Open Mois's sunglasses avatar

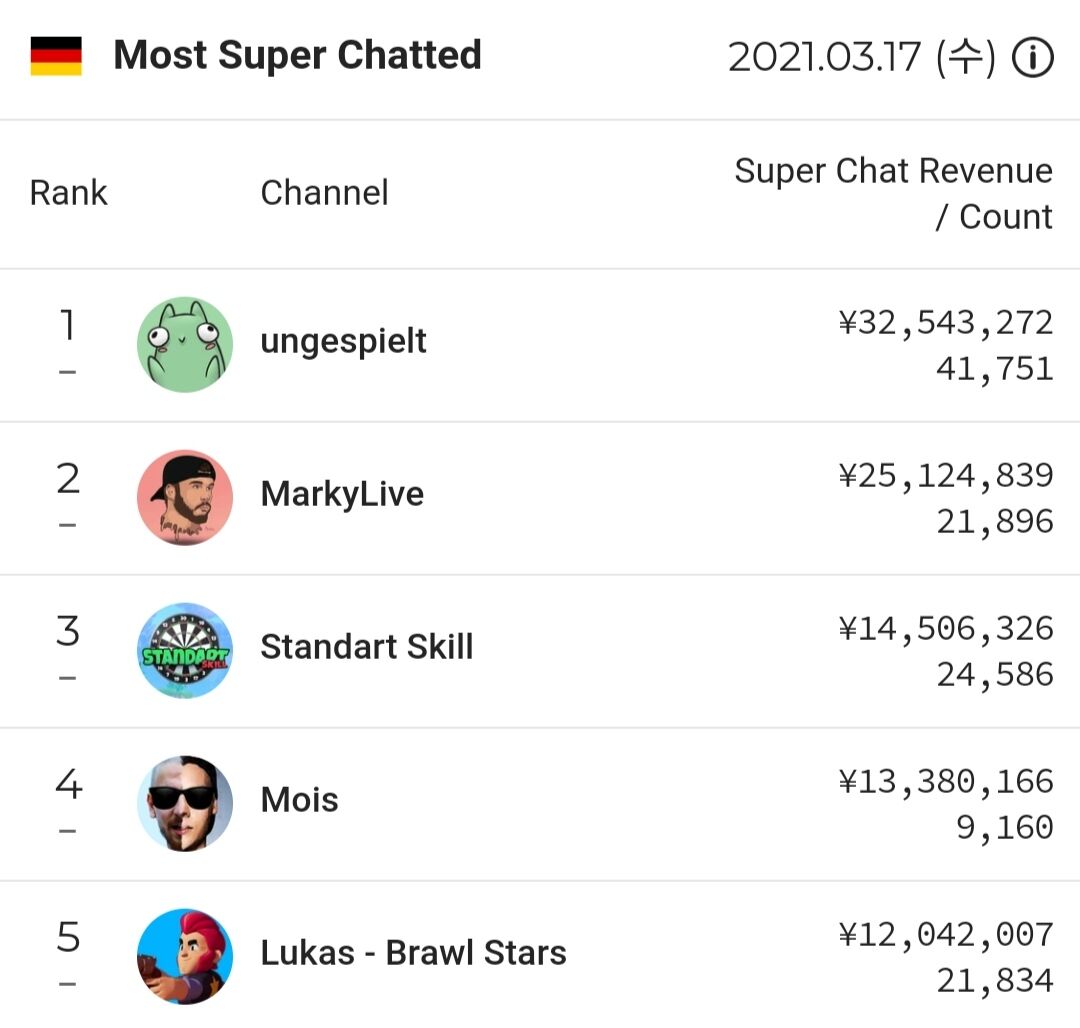(x=185, y=803)
